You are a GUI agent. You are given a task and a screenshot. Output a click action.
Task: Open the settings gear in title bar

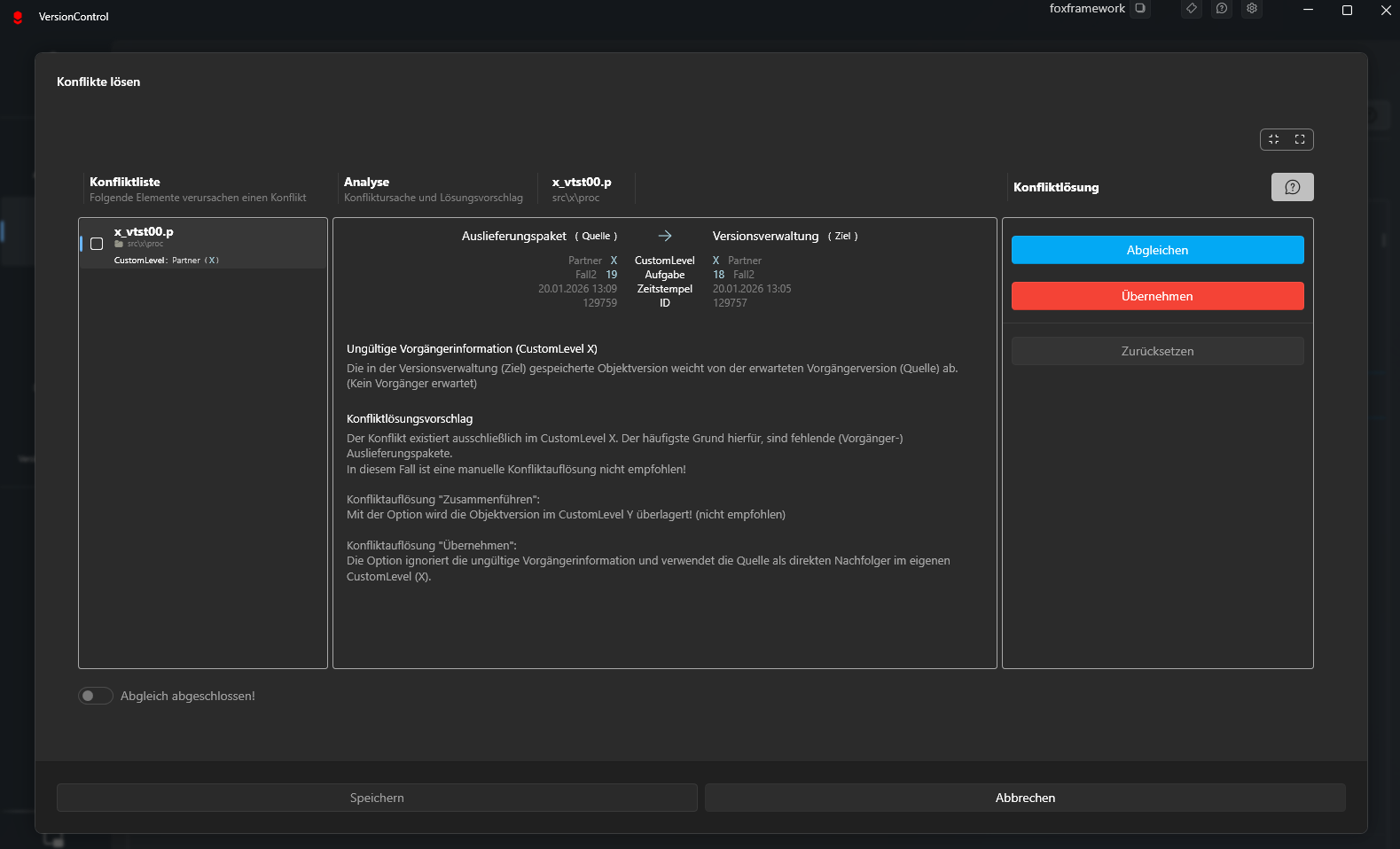(x=1252, y=8)
